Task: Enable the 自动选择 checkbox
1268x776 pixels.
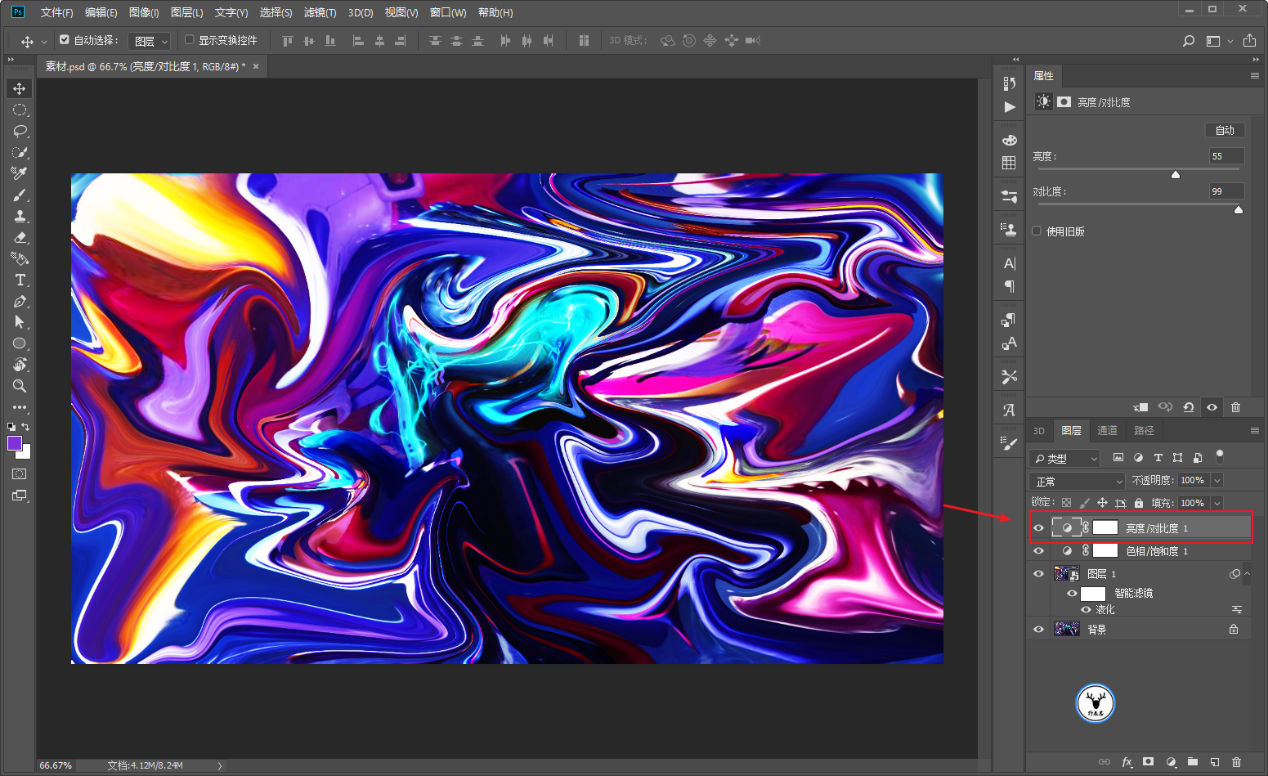Action: [x=65, y=40]
